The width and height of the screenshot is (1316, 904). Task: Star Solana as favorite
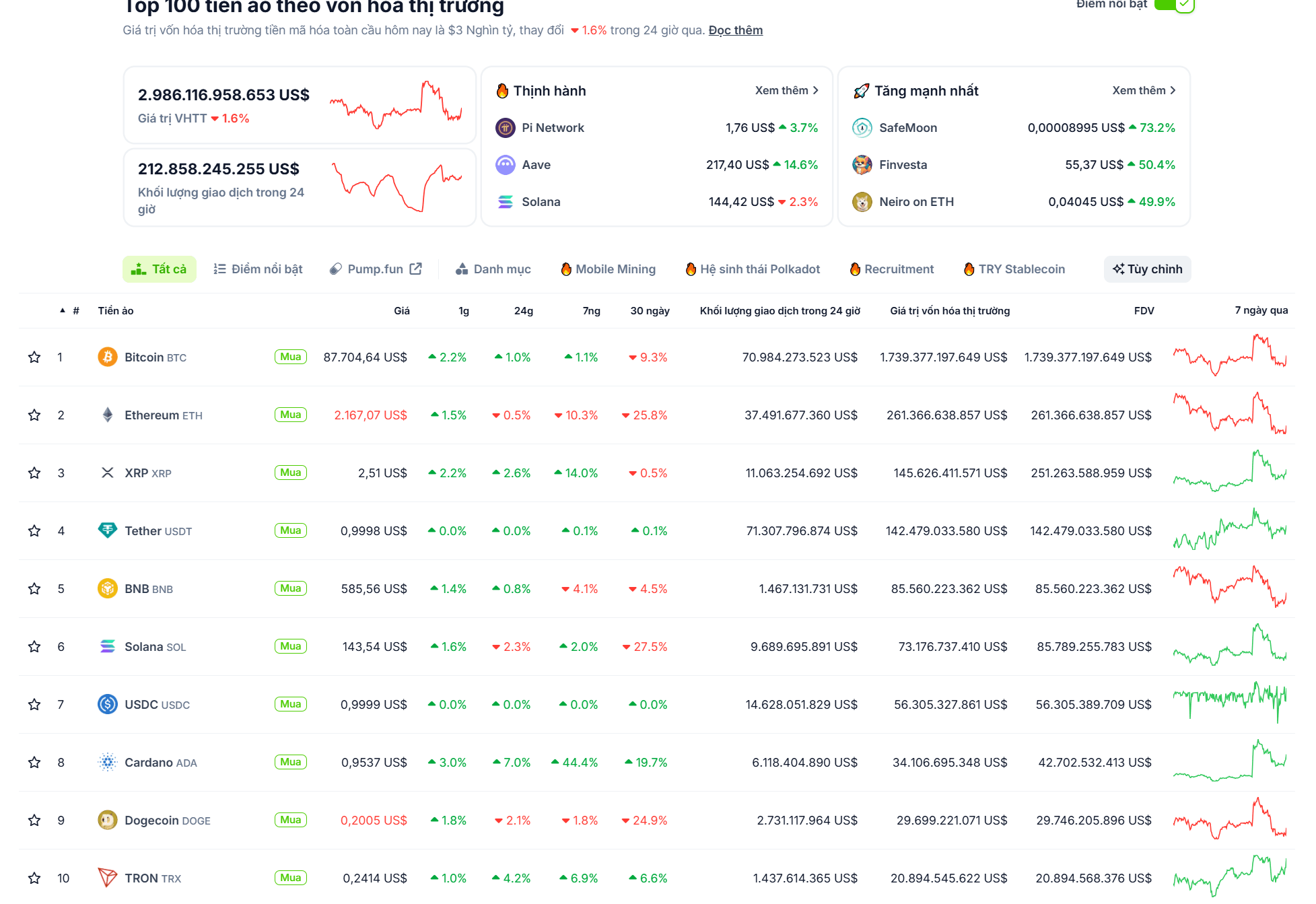pos(34,647)
